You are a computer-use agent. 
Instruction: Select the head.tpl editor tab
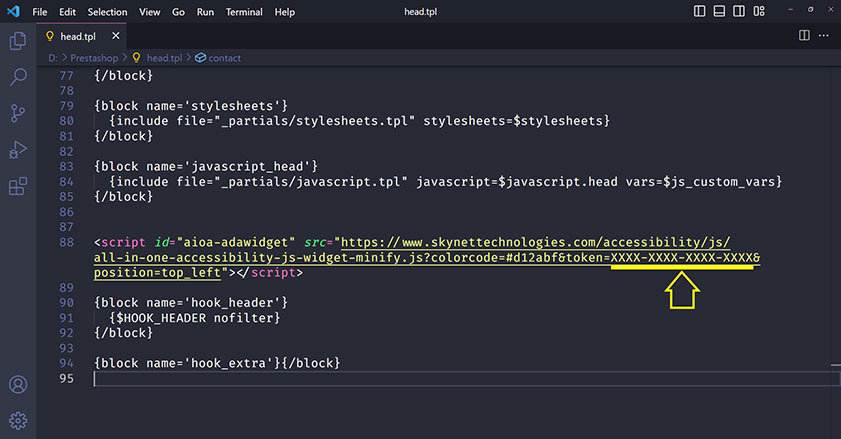pos(82,36)
